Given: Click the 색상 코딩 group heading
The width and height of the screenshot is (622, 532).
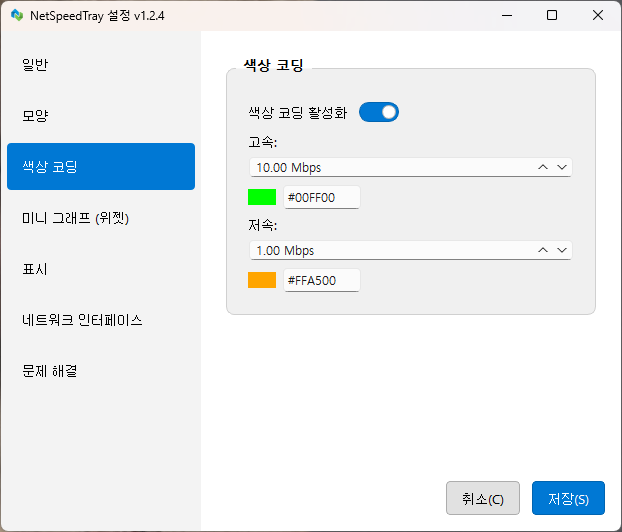Looking at the screenshot, I should pyautogui.click(x=273, y=65).
